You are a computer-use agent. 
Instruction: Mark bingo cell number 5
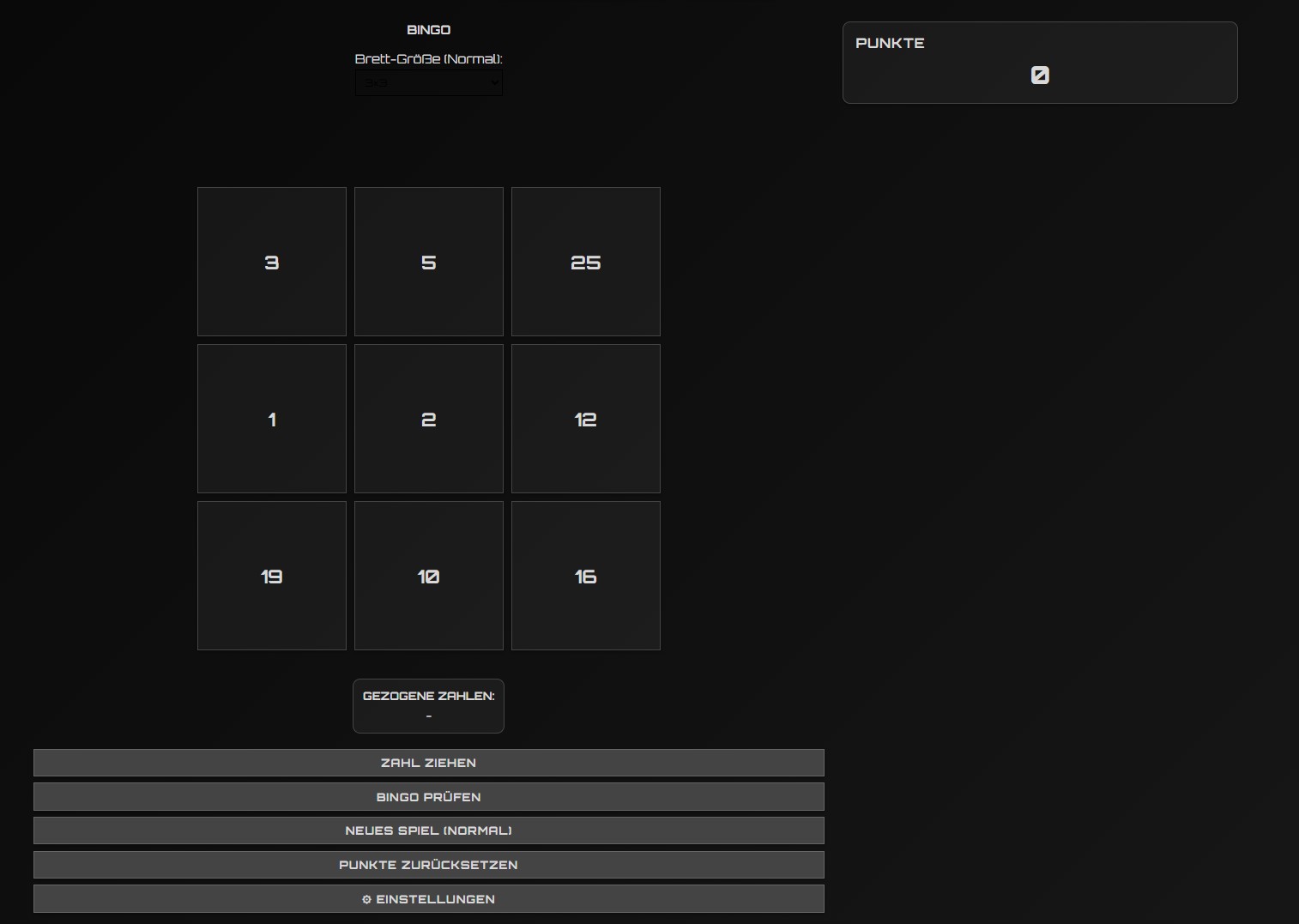429,262
